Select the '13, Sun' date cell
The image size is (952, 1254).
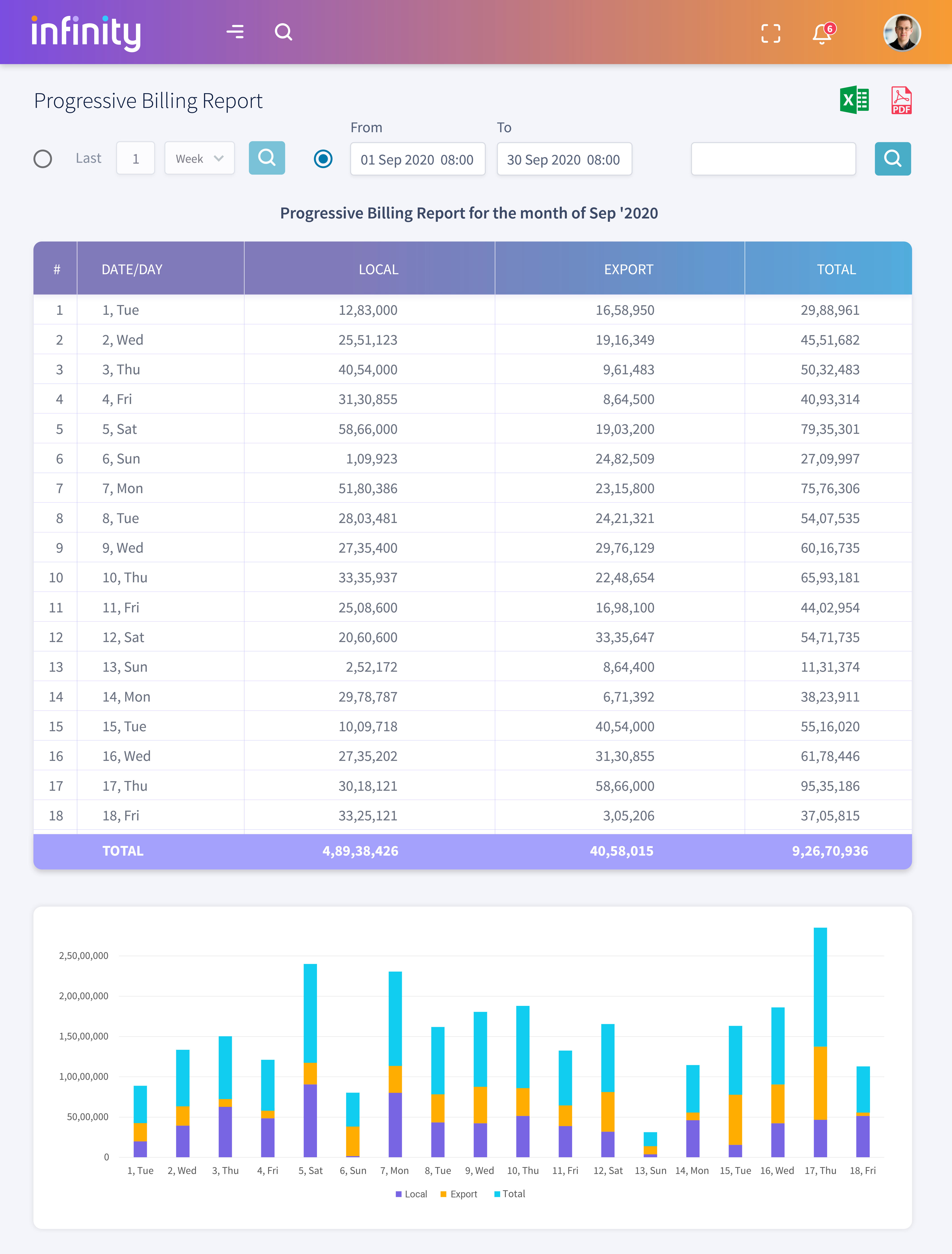tap(125, 667)
